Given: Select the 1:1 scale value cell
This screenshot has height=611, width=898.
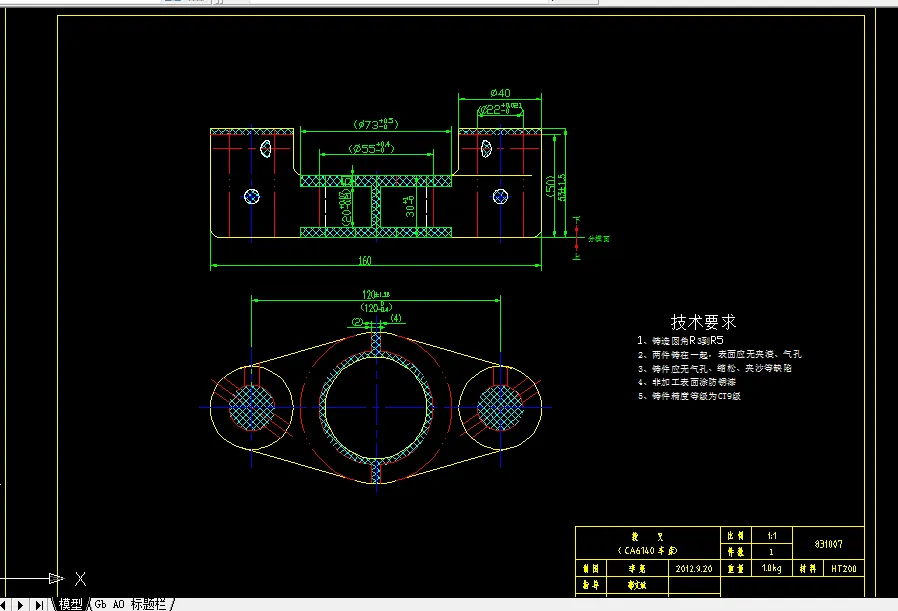Looking at the screenshot, I should pos(772,536).
